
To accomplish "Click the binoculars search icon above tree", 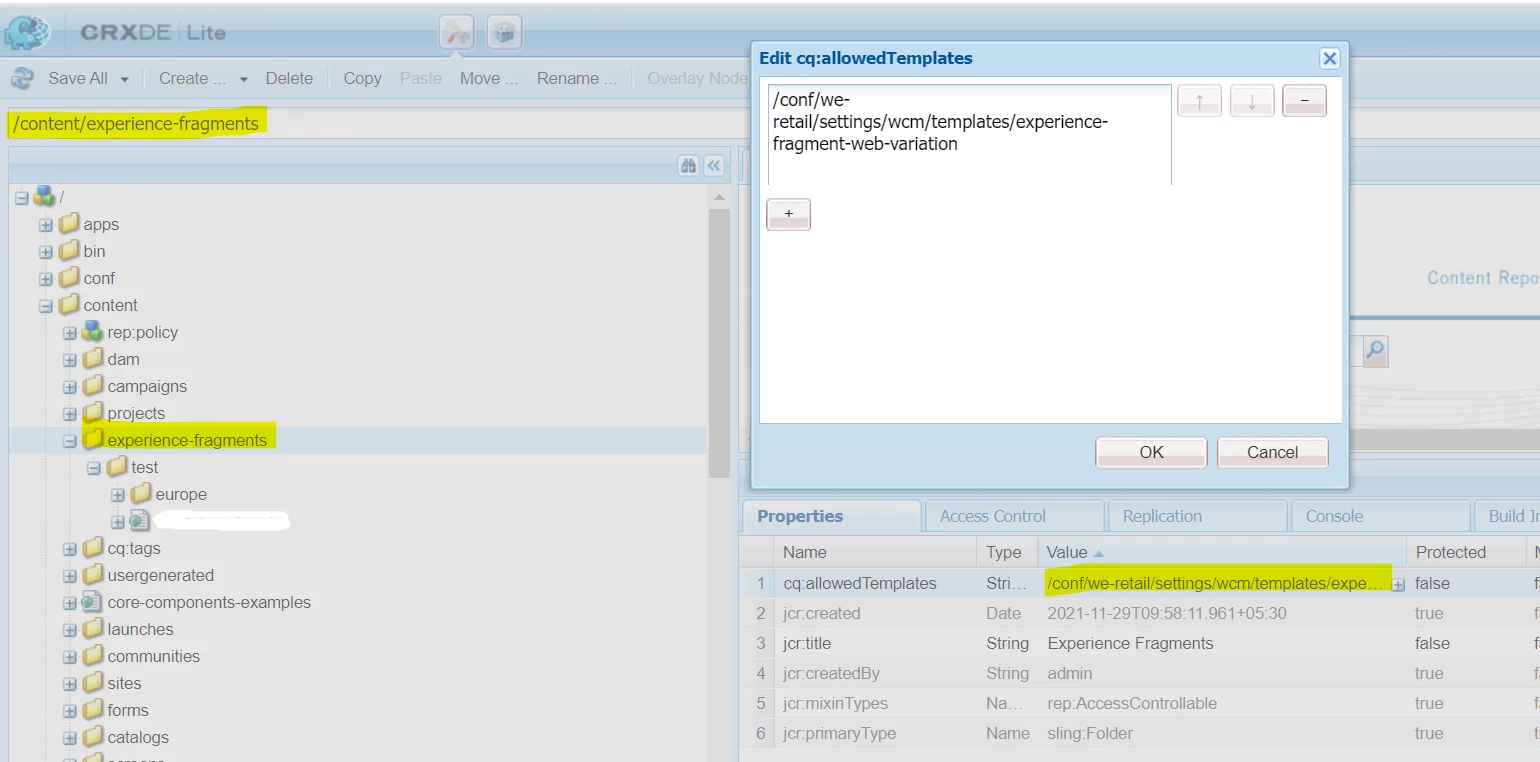I will pos(688,166).
